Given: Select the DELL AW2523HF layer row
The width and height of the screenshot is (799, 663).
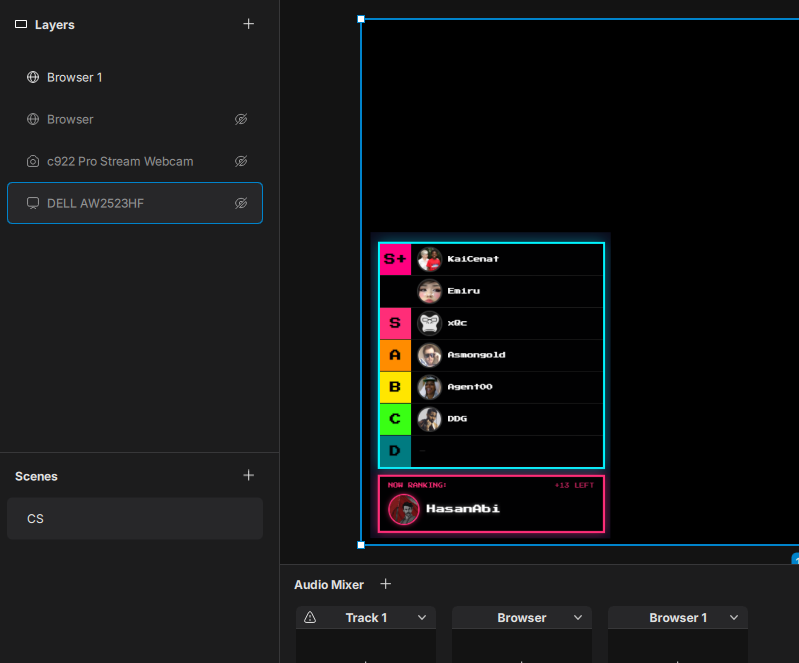Looking at the screenshot, I should [x=135, y=203].
